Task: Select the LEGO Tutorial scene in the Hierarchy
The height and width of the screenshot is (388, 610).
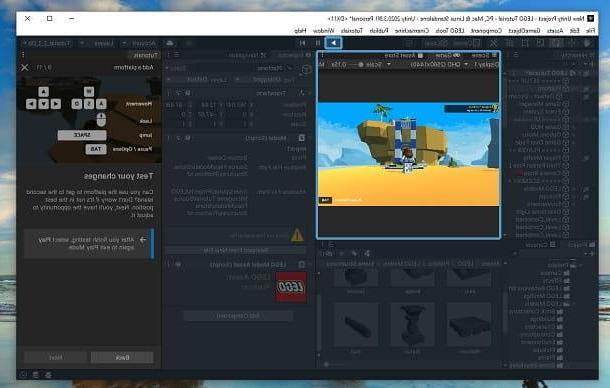Action: 549,73
